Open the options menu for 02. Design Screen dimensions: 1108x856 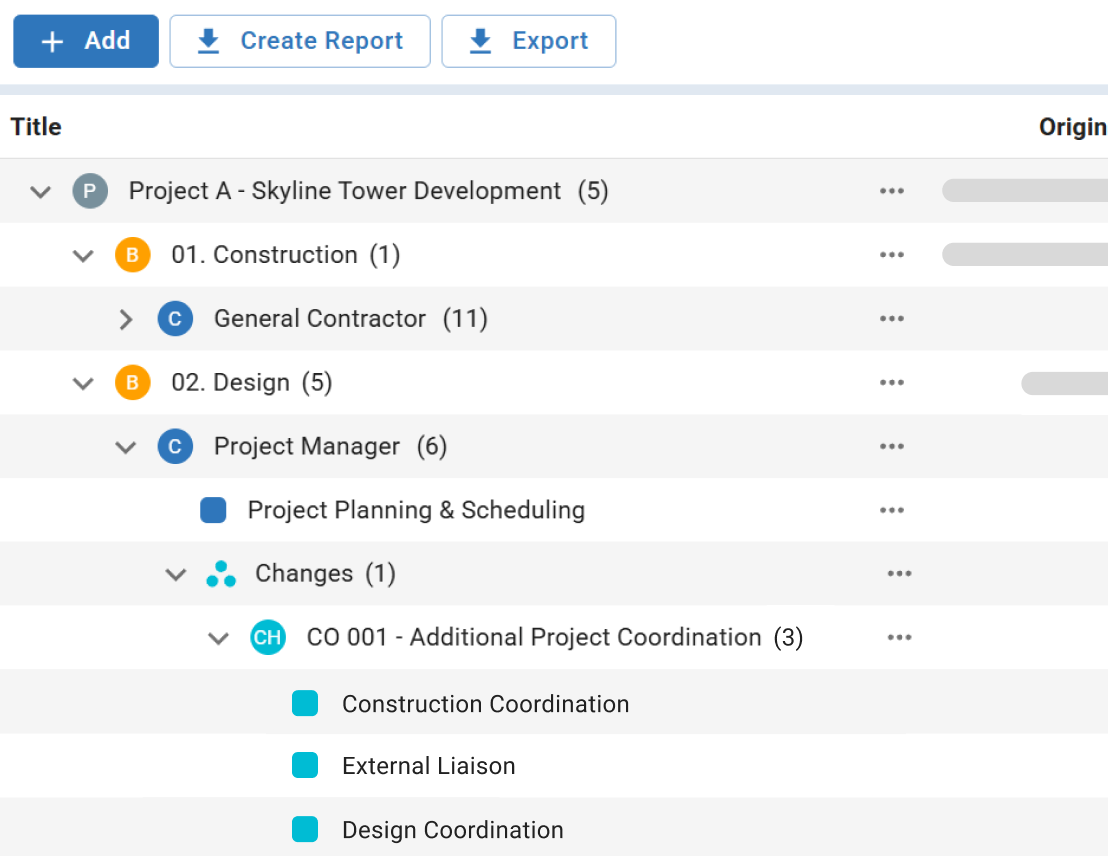[892, 382]
